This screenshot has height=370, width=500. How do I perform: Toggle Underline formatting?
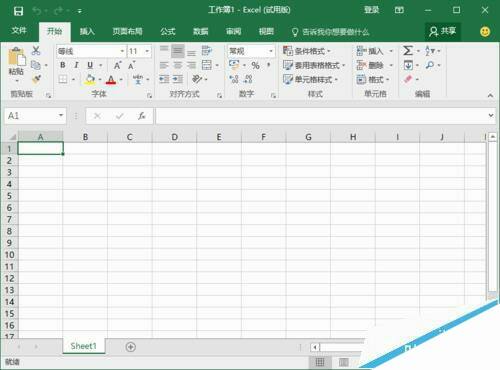[x=90, y=65]
